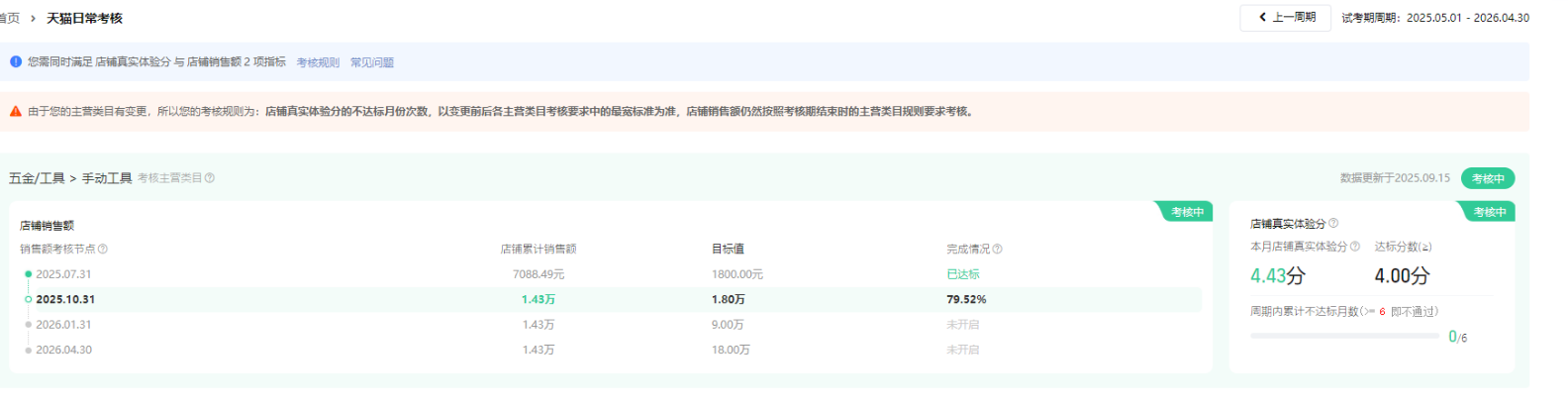This screenshot has width=1568, height=408.
Task: Open the 常见问题 link
Action: click(372, 62)
